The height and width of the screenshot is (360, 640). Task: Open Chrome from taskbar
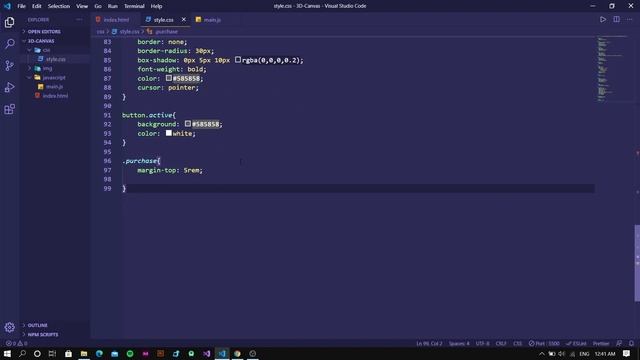pos(237,353)
